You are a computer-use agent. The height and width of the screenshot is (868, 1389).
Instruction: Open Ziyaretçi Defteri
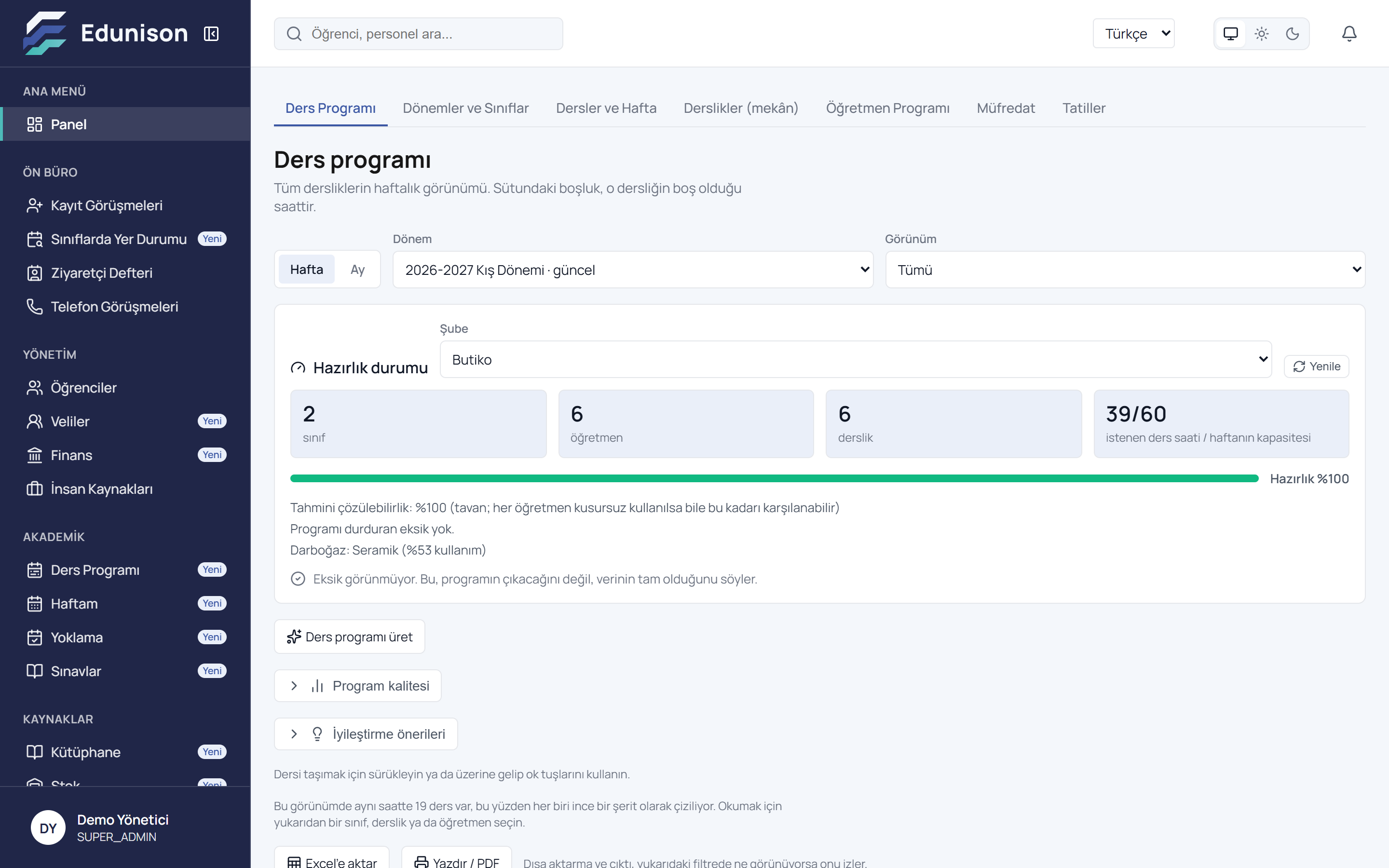(x=126, y=272)
